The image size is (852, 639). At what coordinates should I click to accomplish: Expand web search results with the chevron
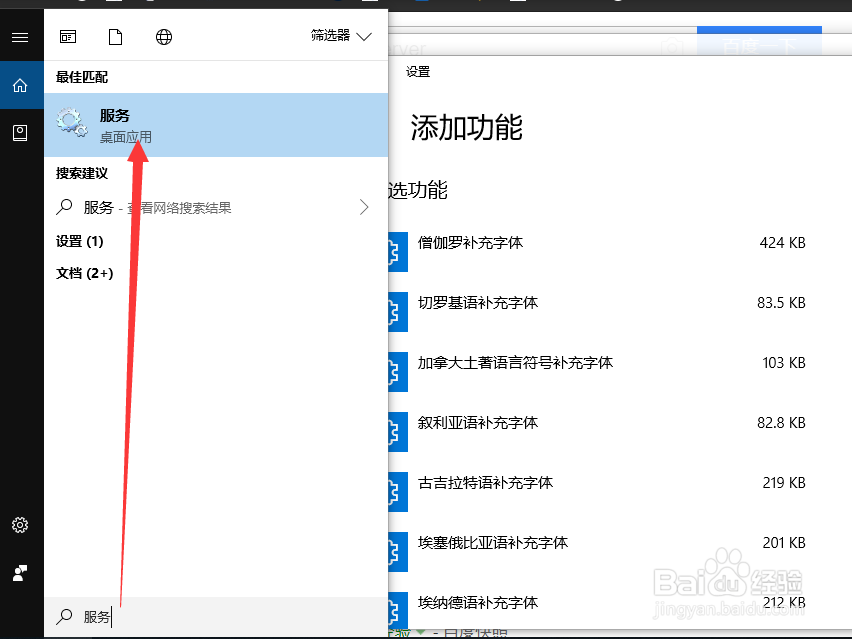[364, 207]
